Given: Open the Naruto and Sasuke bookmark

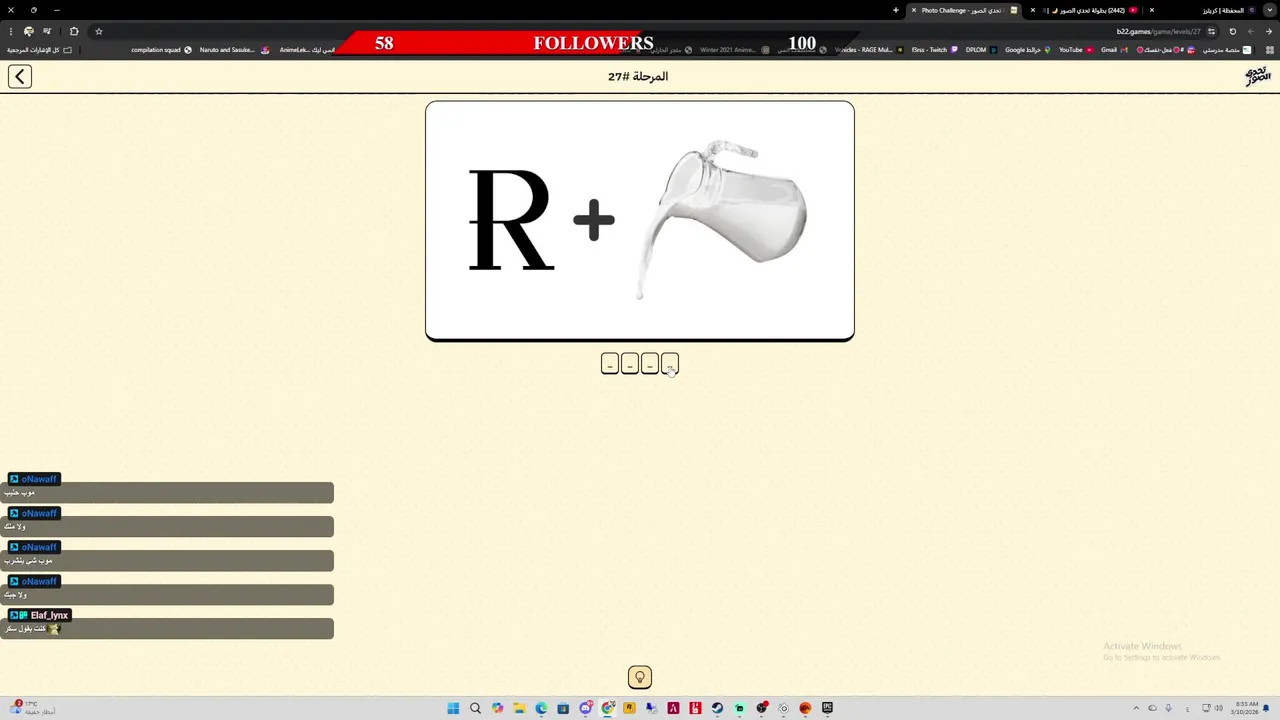Looking at the screenshot, I should [234, 50].
